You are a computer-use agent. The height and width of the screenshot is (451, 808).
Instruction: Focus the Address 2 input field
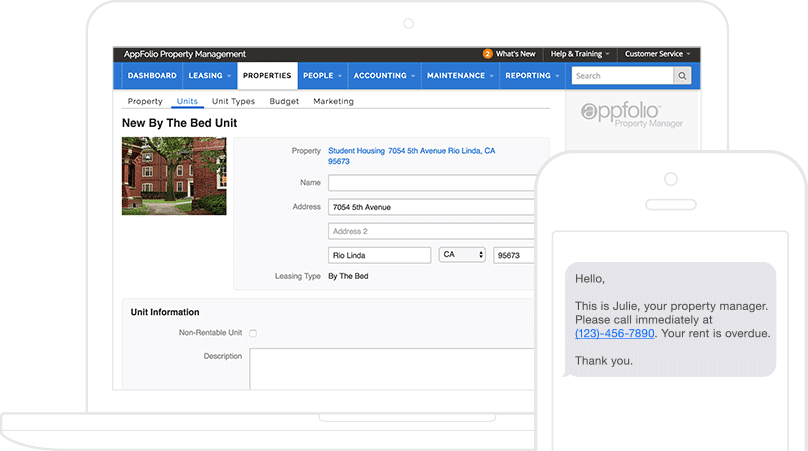pyautogui.click(x=431, y=231)
